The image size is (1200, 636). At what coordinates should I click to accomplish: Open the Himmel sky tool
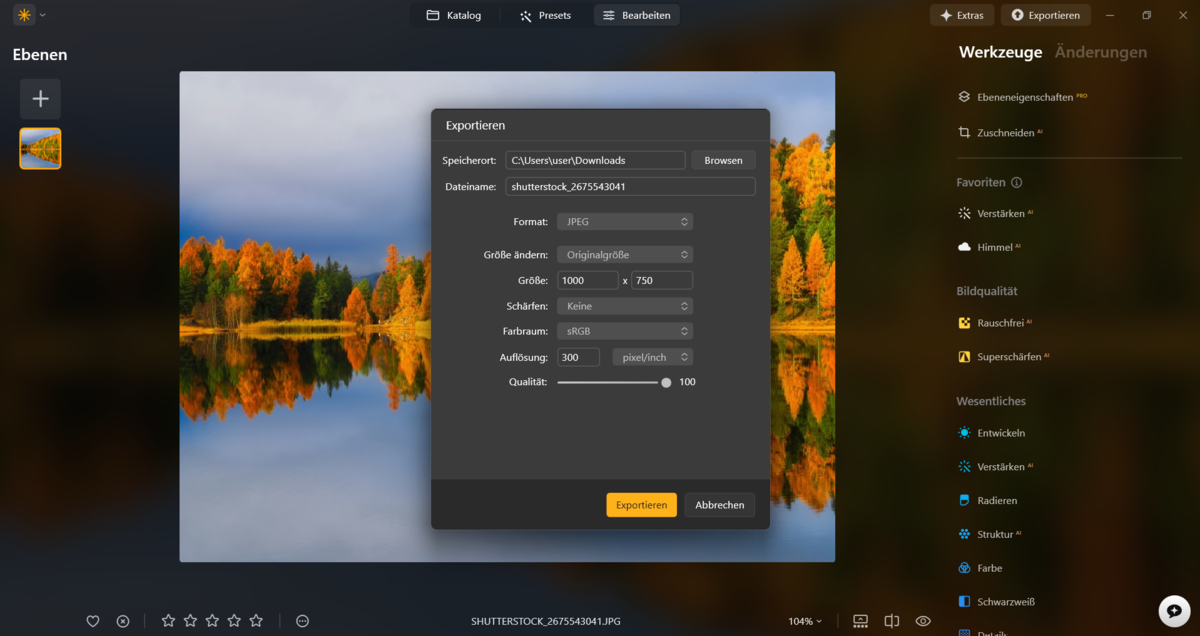click(x=989, y=247)
